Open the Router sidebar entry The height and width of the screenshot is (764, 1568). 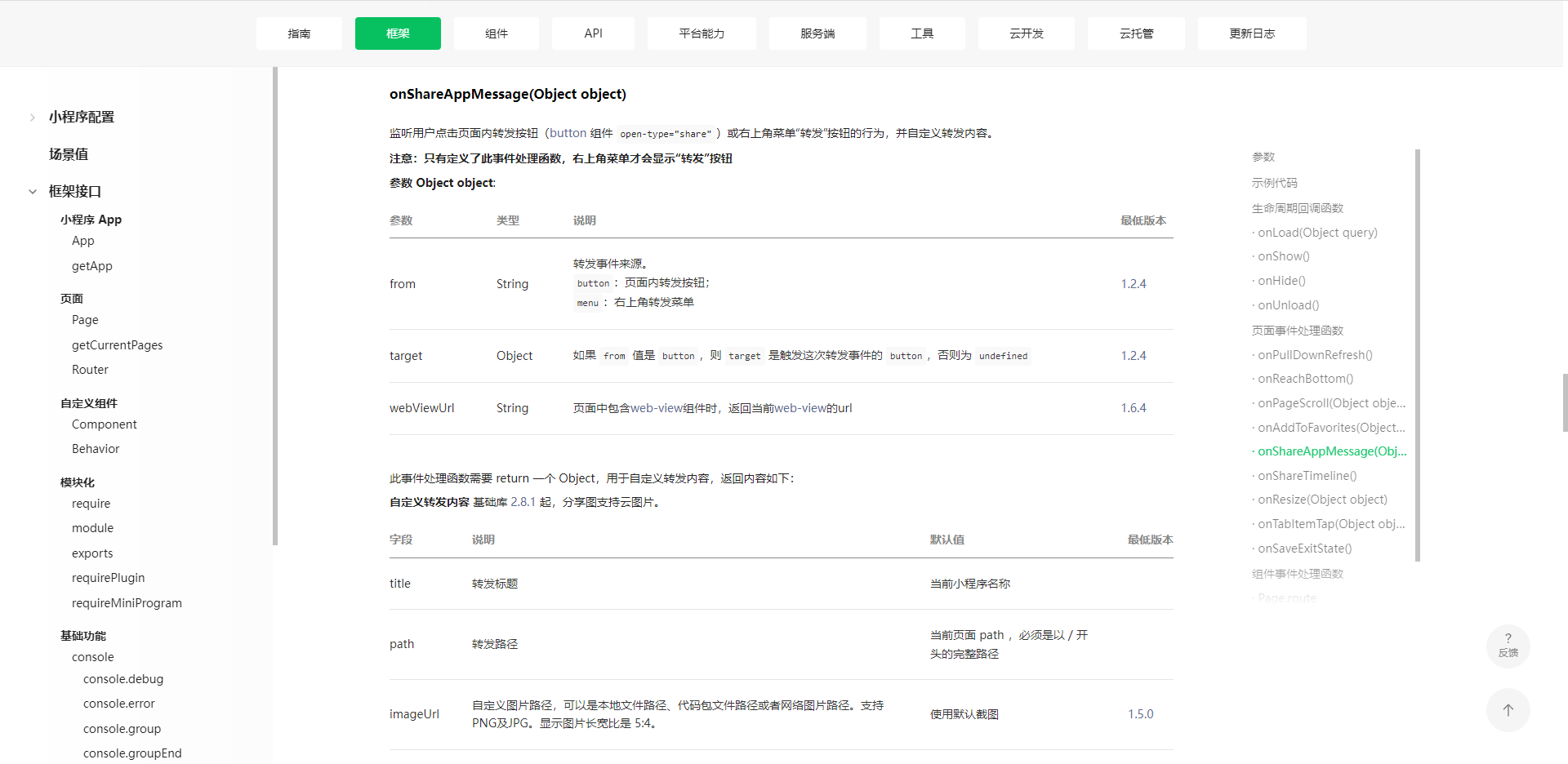point(90,370)
